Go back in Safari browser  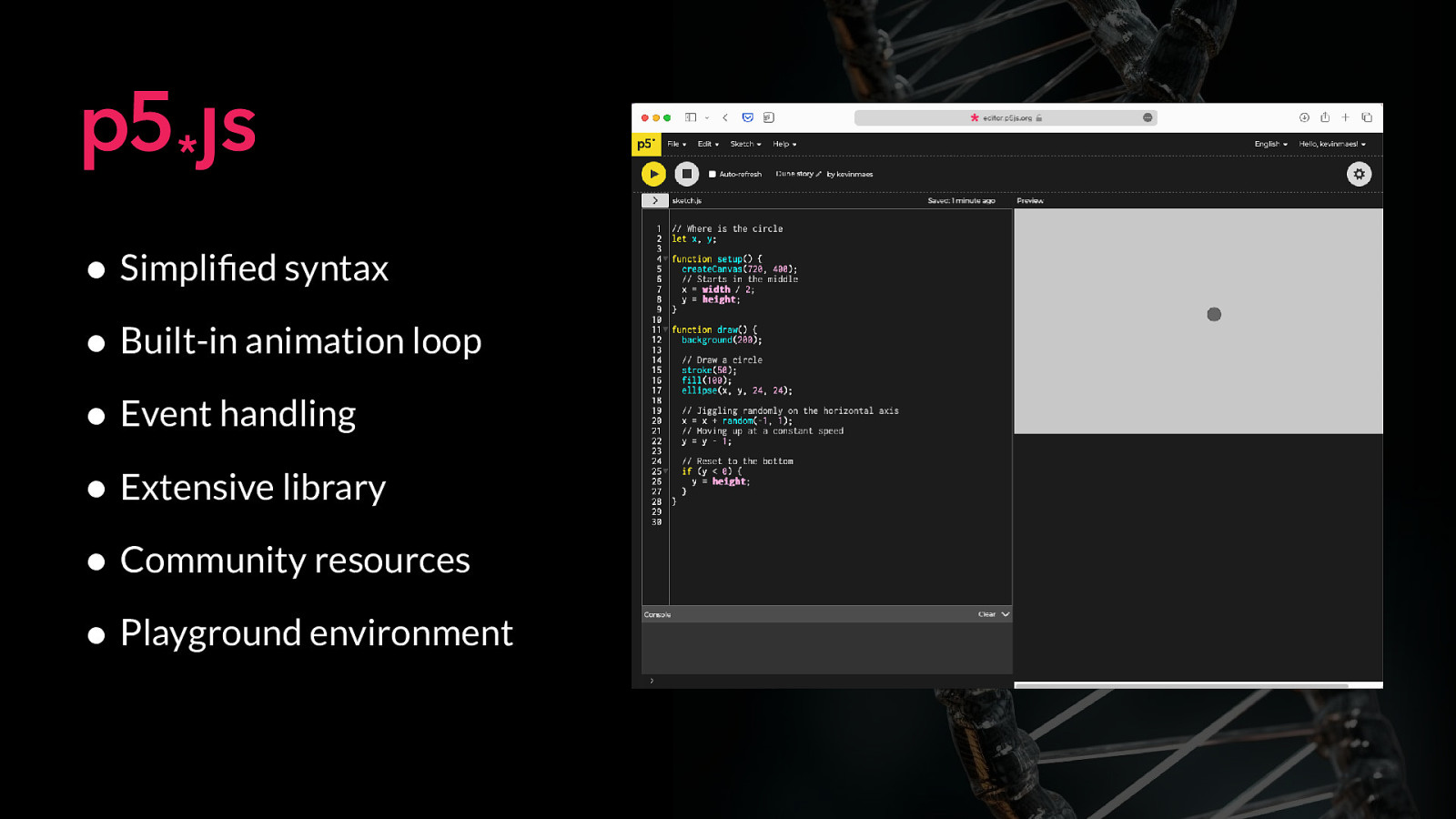(x=725, y=117)
